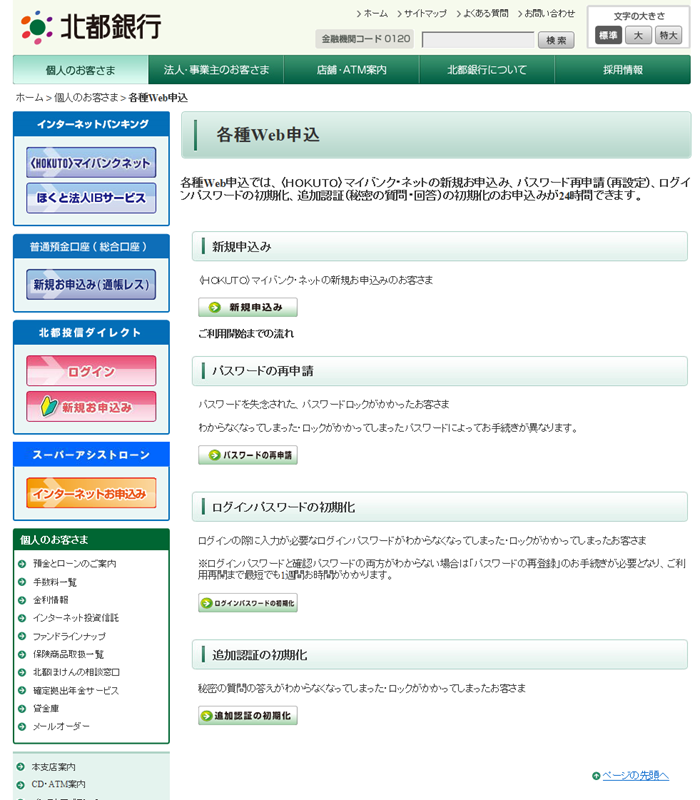Click the arrow bullet icon beside メールオーダー
This screenshot has width=700, height=800.
click(x=22, y=727)
